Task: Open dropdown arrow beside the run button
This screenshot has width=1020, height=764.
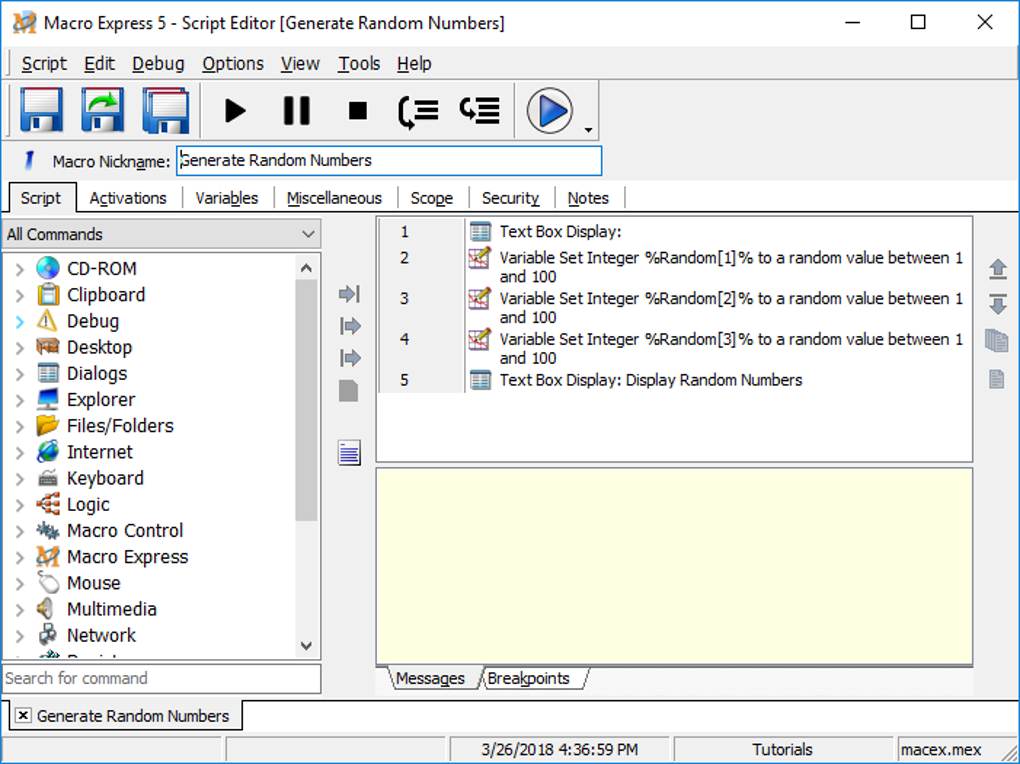Action: click(x=588, y=130)
